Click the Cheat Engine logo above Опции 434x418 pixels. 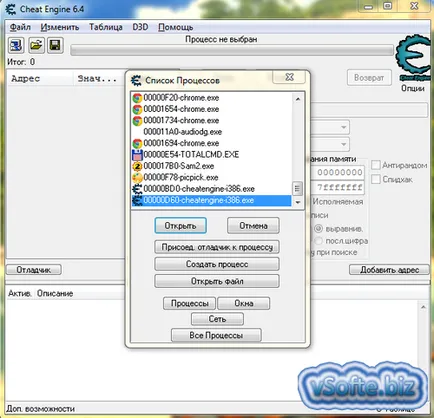tap(414, 58)
